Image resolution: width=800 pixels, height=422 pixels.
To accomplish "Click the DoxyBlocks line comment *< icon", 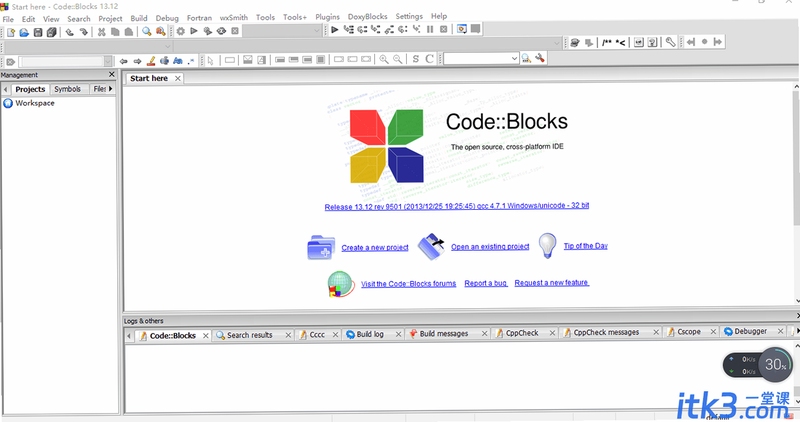I will point(620,42).
